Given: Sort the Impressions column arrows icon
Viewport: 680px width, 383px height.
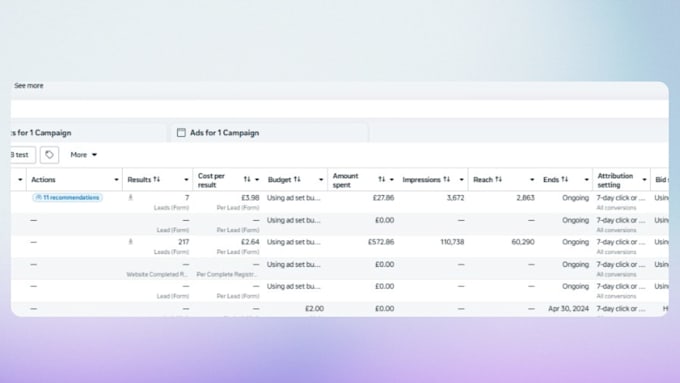Looking at the screenshot, I should pyautogui.click(x=447, y=180).
